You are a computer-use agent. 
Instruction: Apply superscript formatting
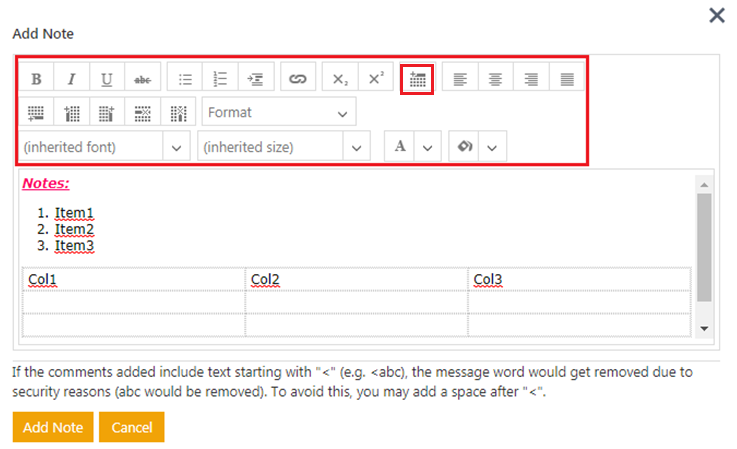[376, 78]
